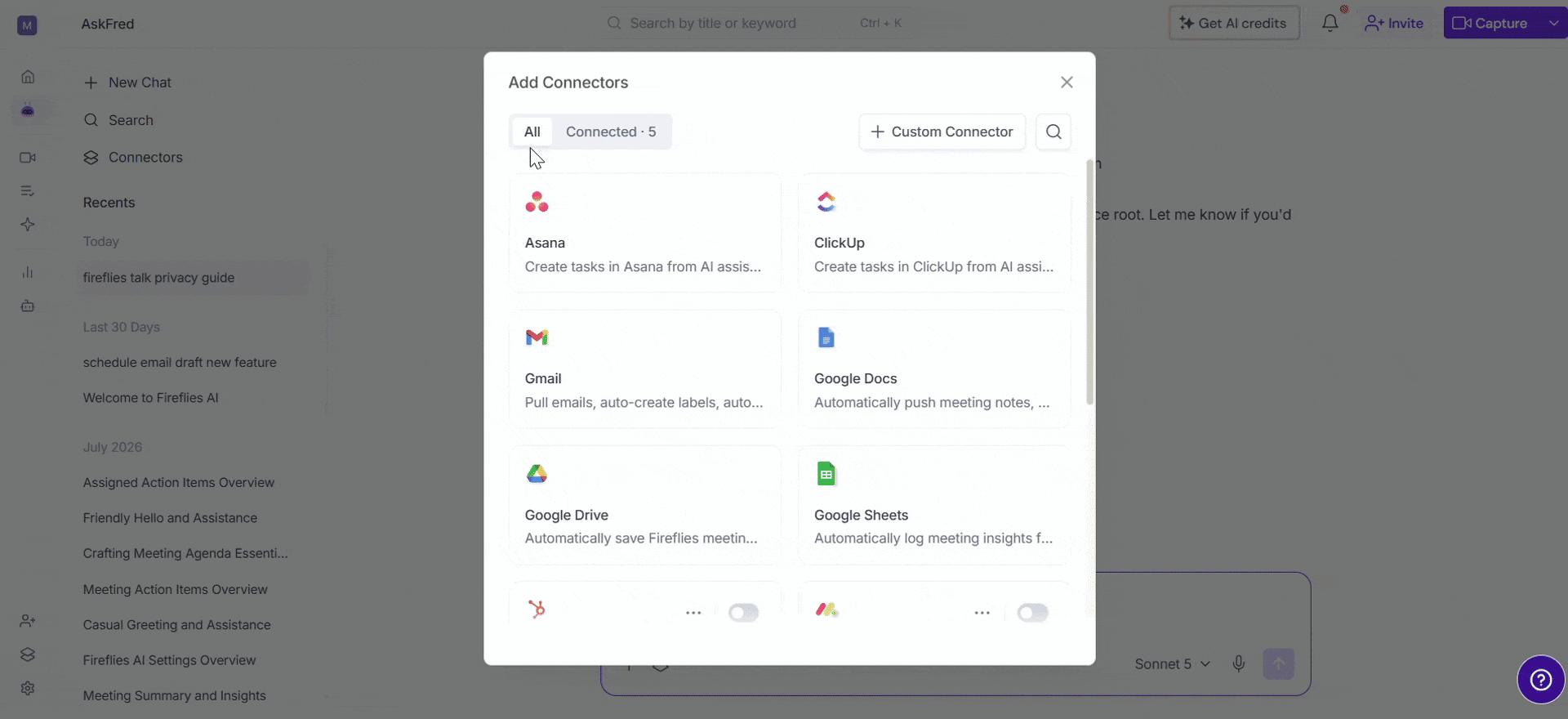Open the Google Docs connector card
The height and width of the screenshot is (719, 1568).
click(x=933, y=368)
